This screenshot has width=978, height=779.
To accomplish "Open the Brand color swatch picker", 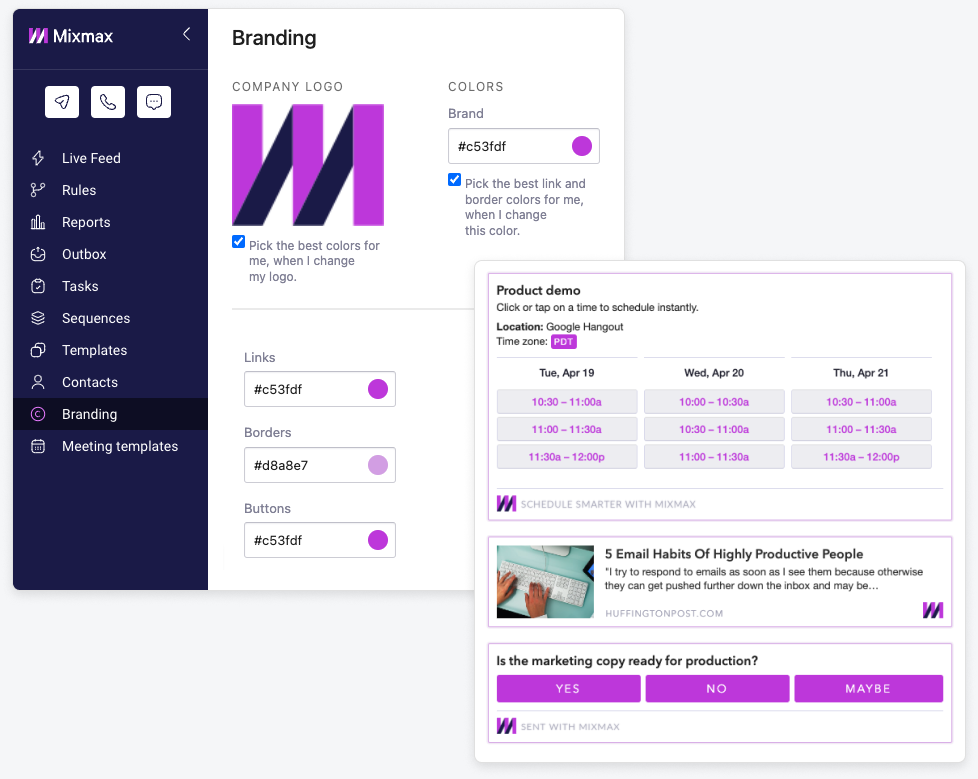I will [582, 146].
